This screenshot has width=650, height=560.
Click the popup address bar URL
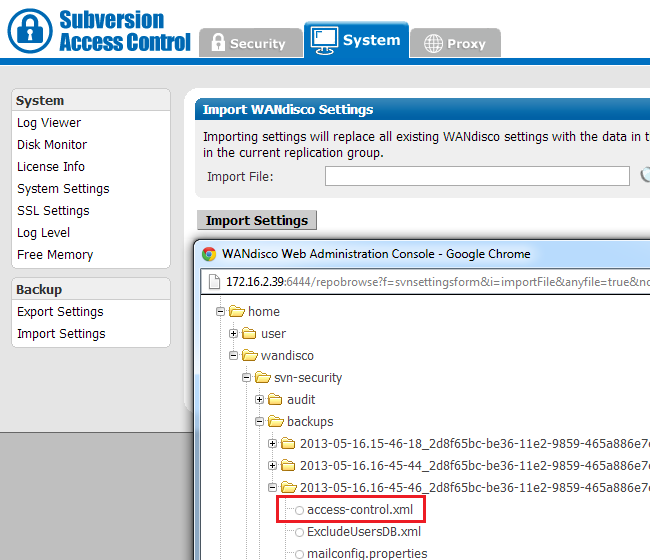coord(438,282)
